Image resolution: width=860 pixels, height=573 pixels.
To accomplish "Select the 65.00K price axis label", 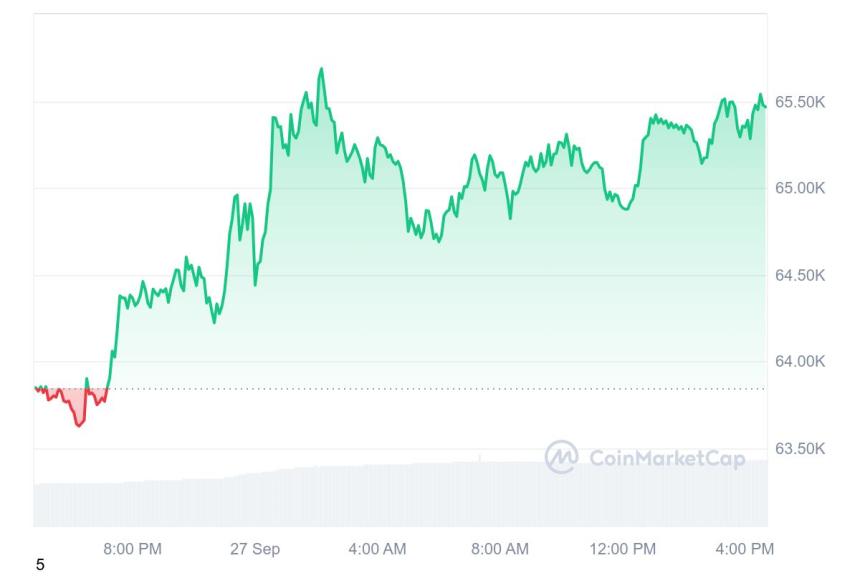I will tap(800, 188).
